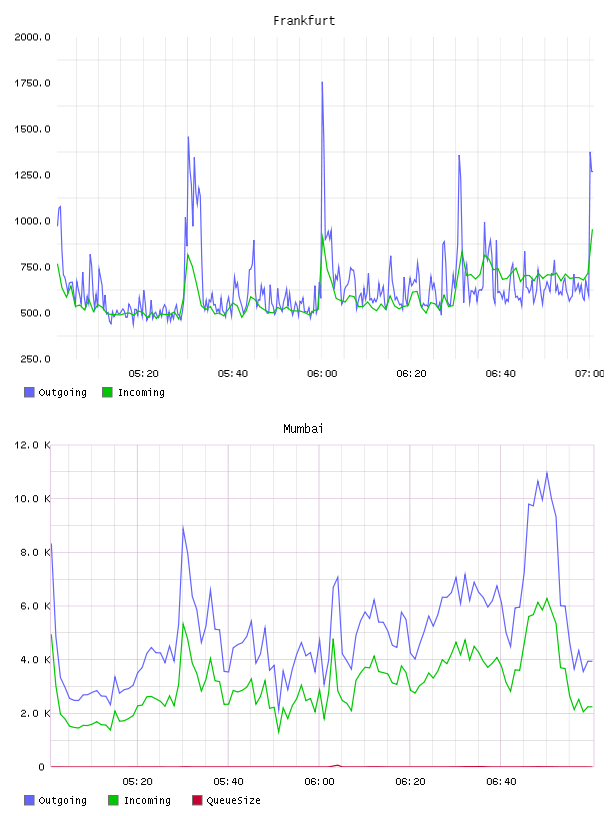Click the 4.0 K y-axis label on Mumbai
This screenshot has height=816, width=608.
(x=35, y=659)
